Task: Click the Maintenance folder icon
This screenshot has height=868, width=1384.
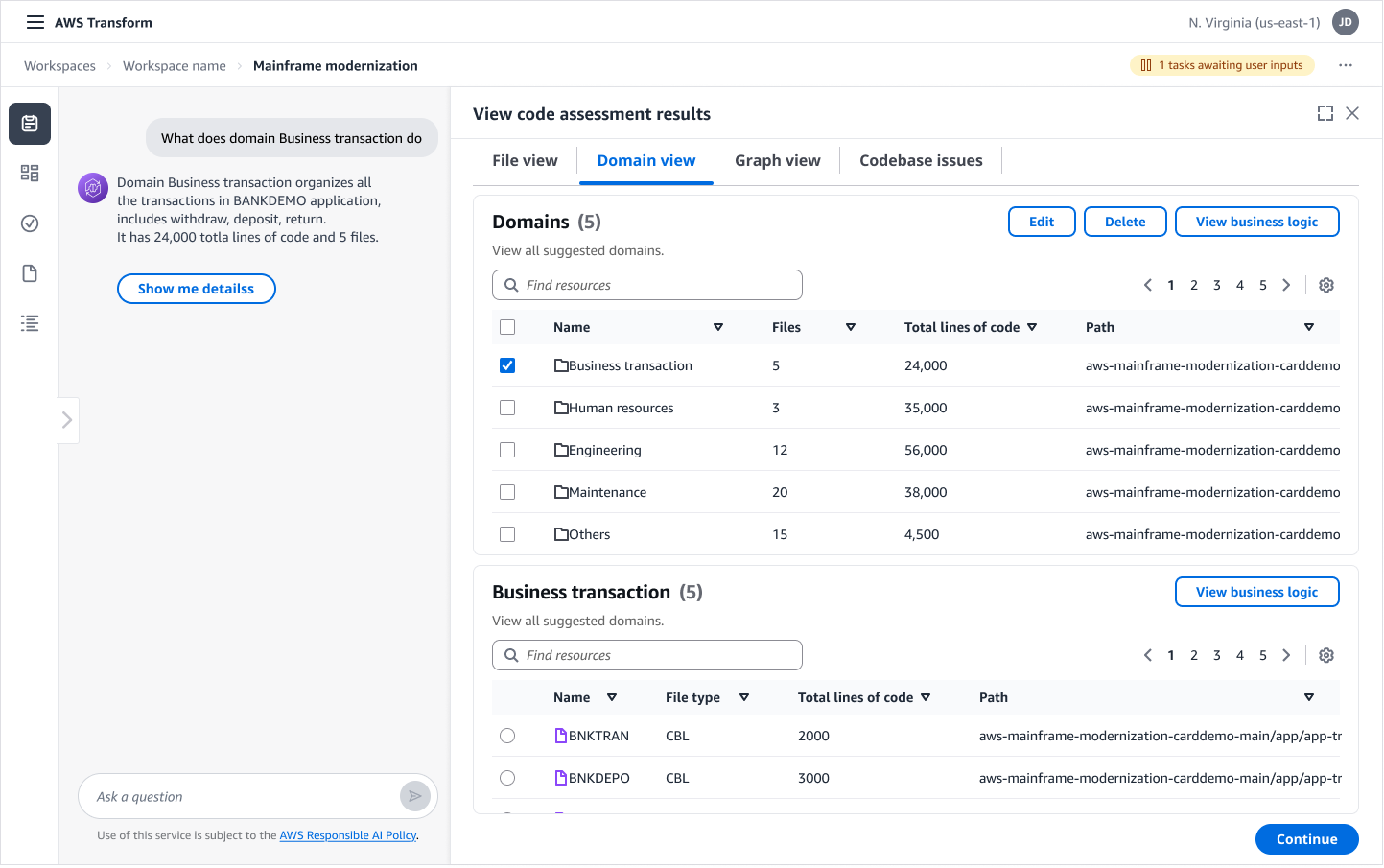Action: click(x=561, y=492)
